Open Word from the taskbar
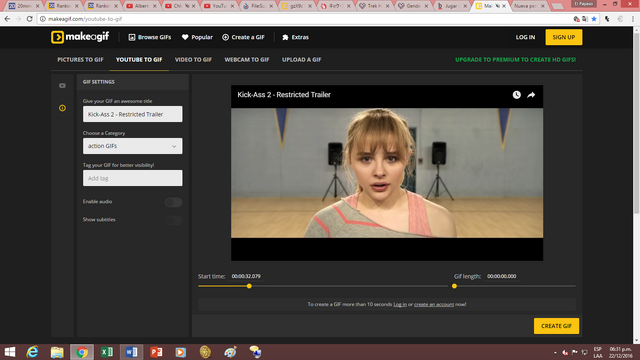 131,352
